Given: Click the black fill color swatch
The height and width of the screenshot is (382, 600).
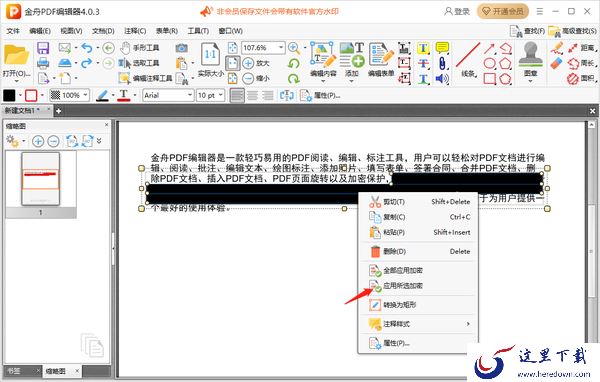Looking at the screenshot, I should tap(9, 95).
